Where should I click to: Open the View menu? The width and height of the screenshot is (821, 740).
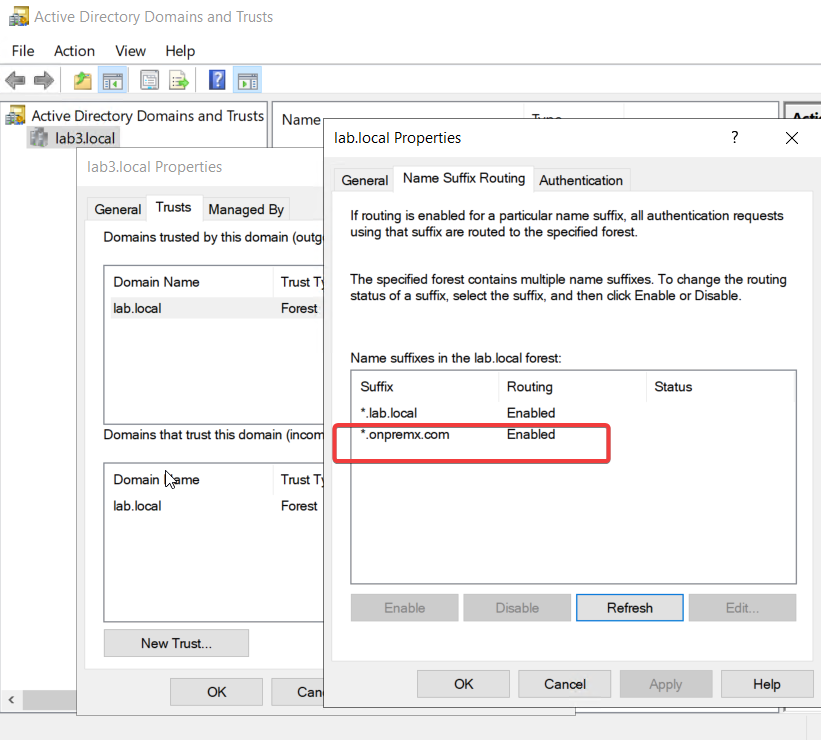pos(130,51)
